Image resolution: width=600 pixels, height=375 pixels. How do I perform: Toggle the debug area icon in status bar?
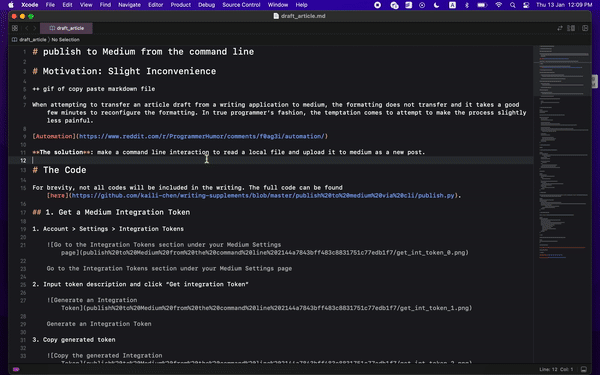tap(584, 369)
